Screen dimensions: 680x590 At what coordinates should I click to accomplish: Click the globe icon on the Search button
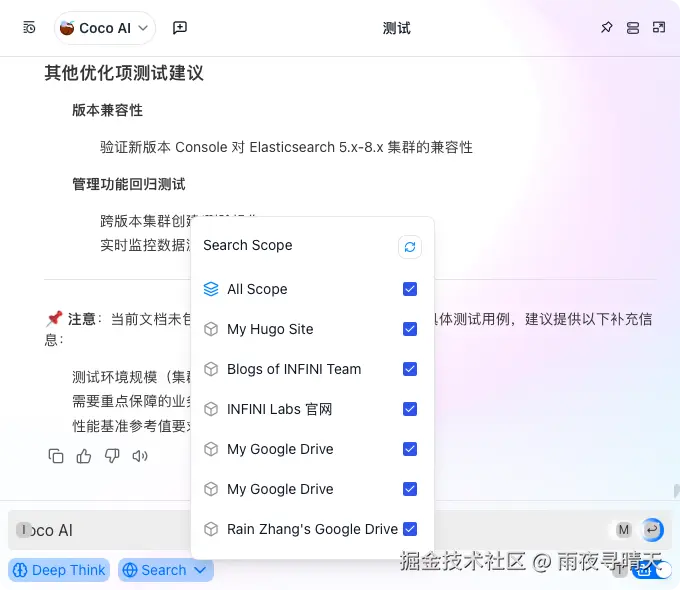tap(130, 570)
